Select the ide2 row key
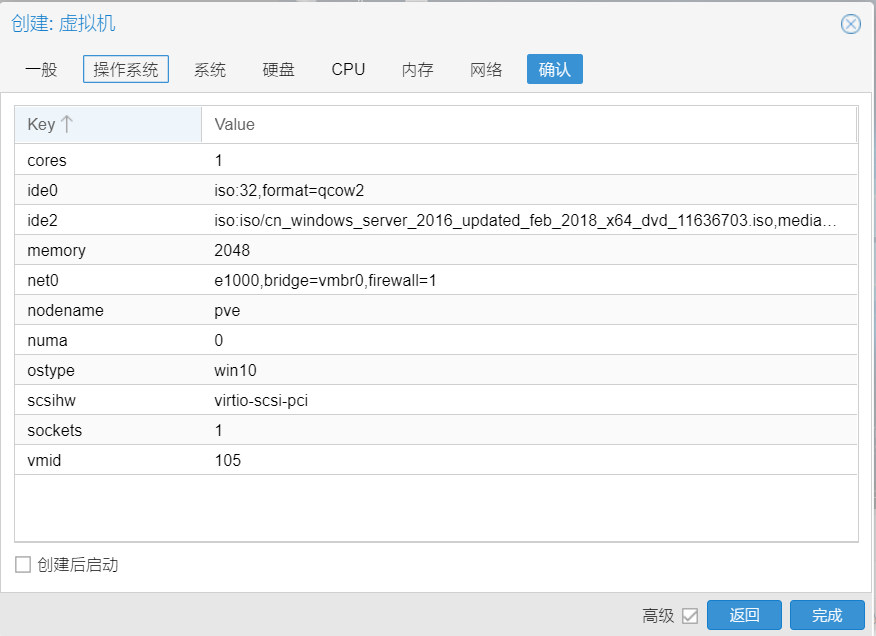 (x=42, y=221)
